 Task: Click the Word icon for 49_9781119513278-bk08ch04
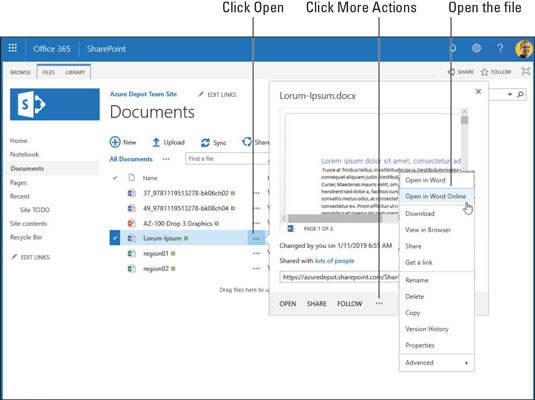click(x=132, y=208)
